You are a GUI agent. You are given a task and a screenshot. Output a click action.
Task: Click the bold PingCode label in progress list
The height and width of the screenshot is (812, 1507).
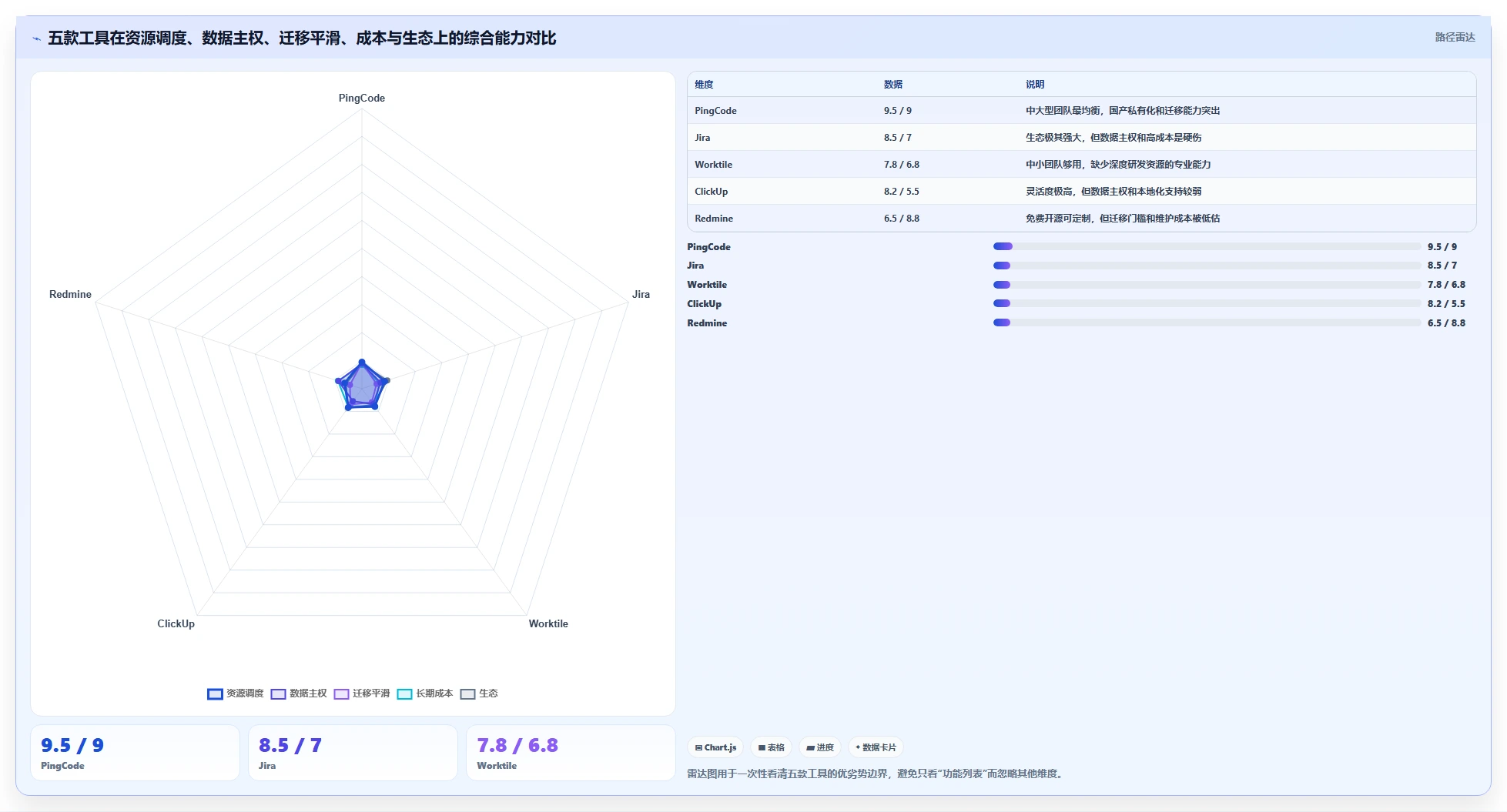coord(708,247)
